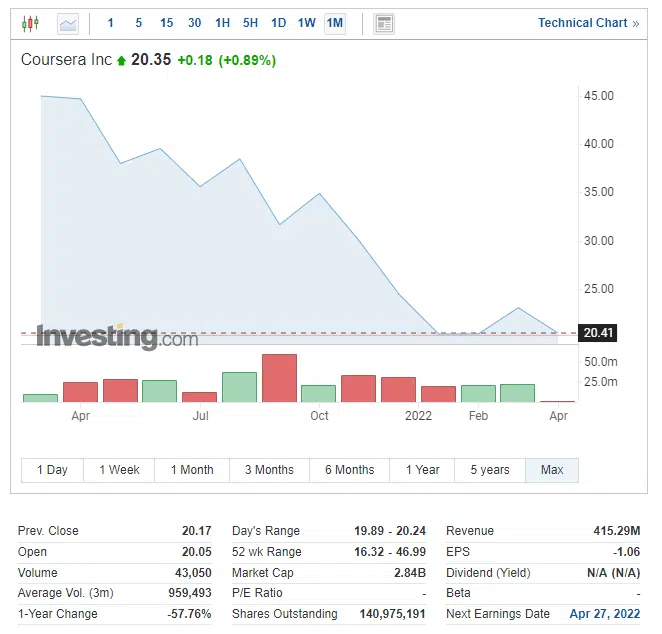Select the Max range tab

click(x=552, y=470)
